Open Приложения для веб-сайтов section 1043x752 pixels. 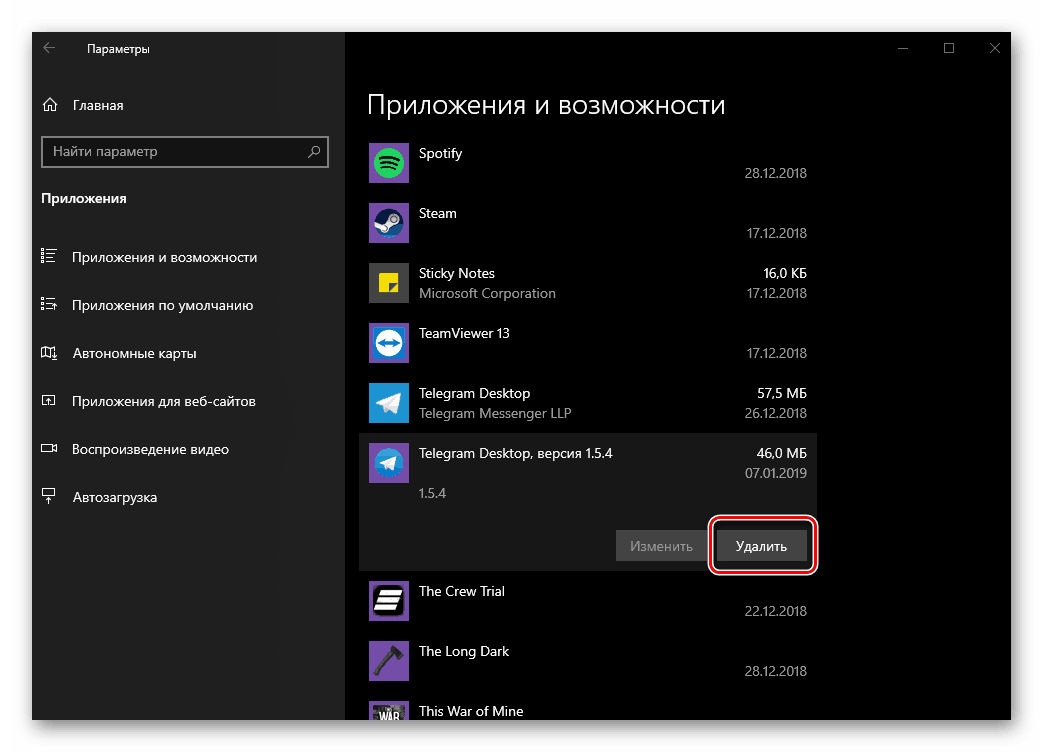click(160, 401)
